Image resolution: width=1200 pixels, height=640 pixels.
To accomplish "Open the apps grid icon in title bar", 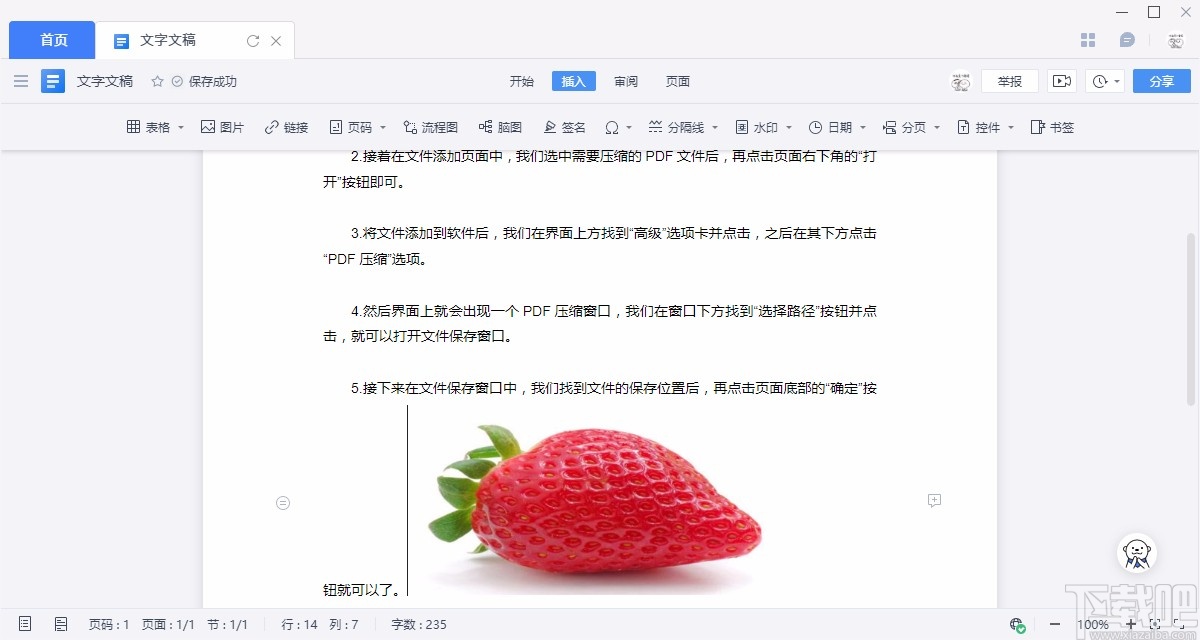I will 1088,39.
